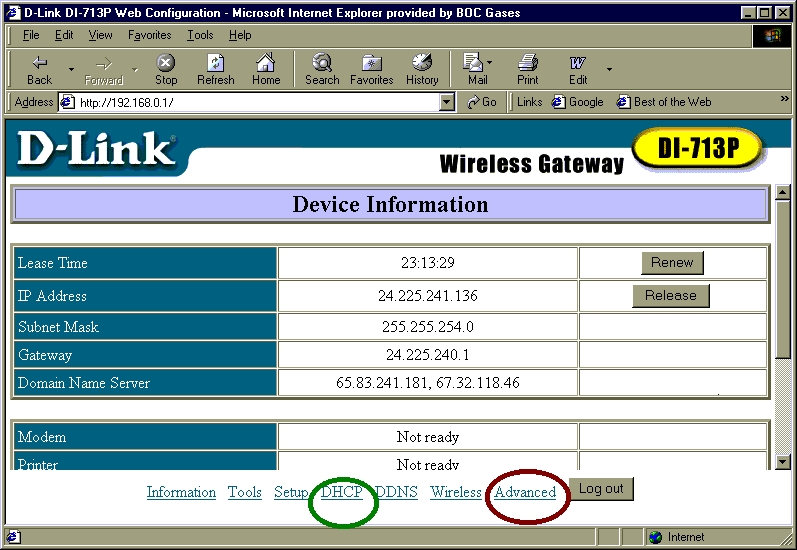
Task: Open the Advanced settings link
Action: point(525,492)
